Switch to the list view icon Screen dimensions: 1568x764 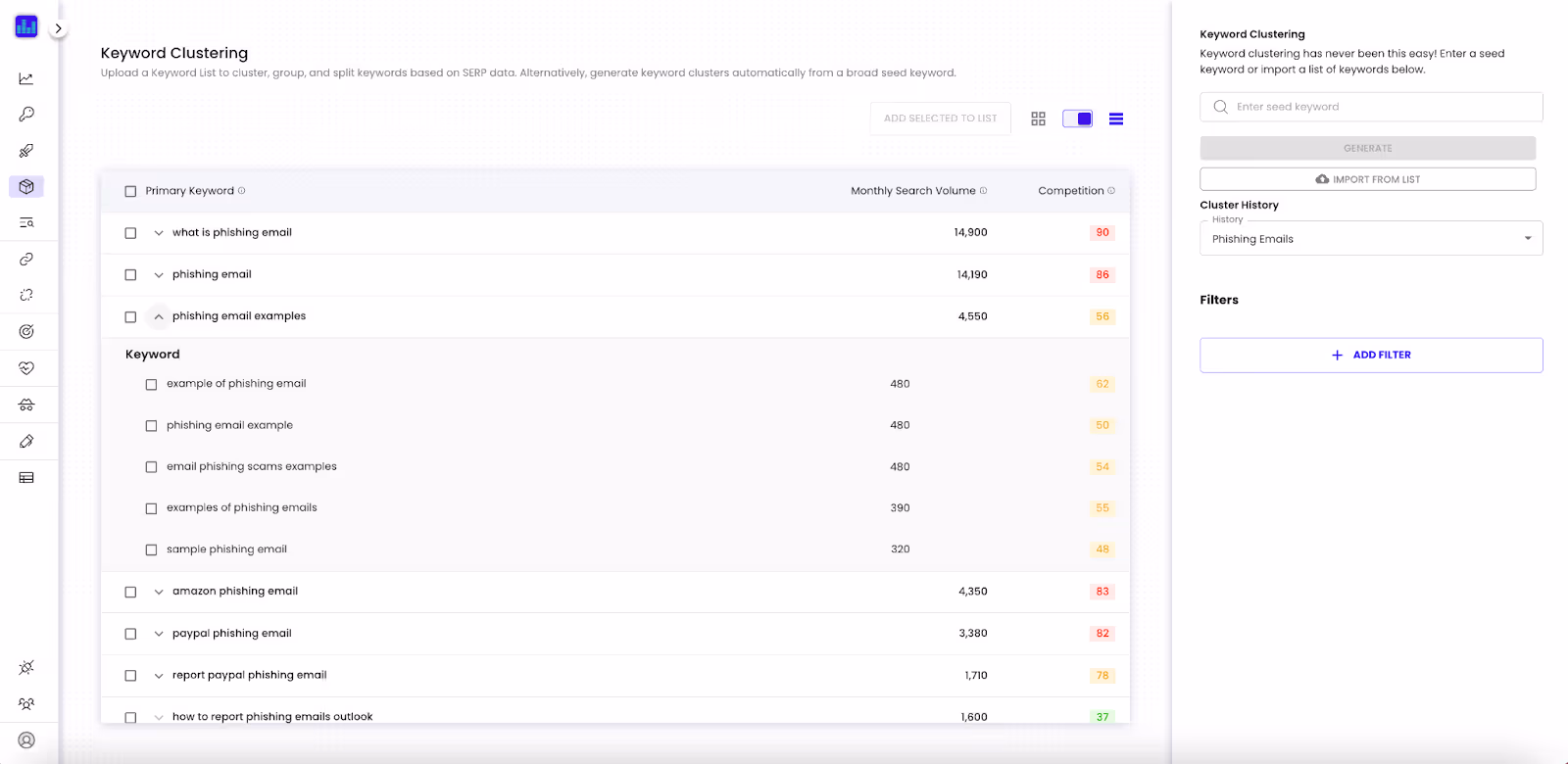coord(1116,119)
